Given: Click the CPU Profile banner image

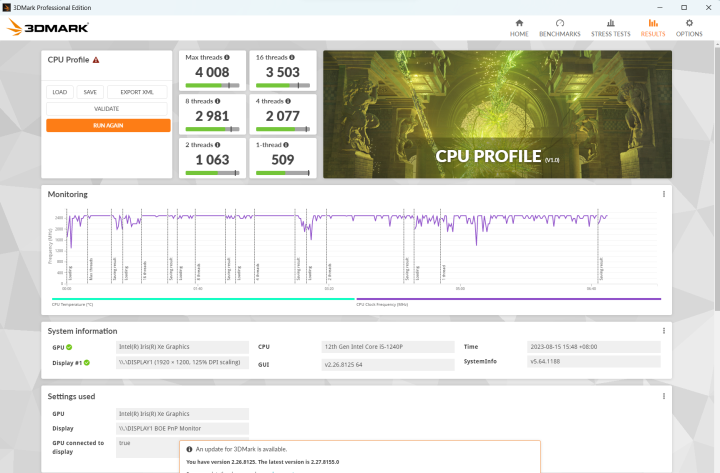Looking at the screenshot, I should pyautogui.click(x=497, y=114).
